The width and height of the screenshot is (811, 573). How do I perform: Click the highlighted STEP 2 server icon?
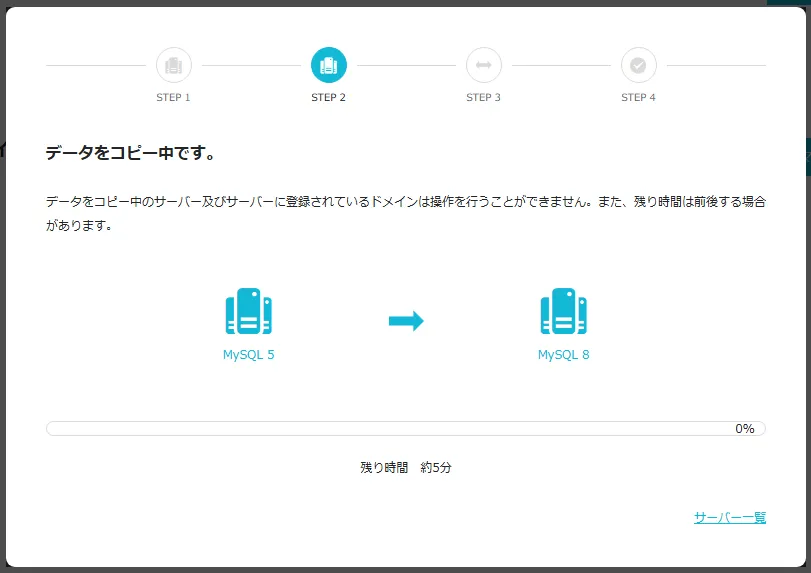328,65
